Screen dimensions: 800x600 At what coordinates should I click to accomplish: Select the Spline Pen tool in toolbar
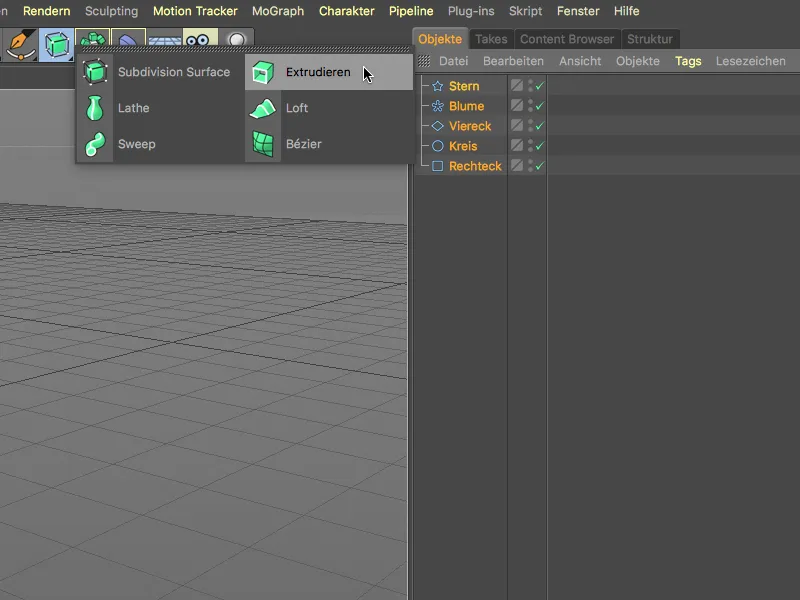click(x=21, y=45)
